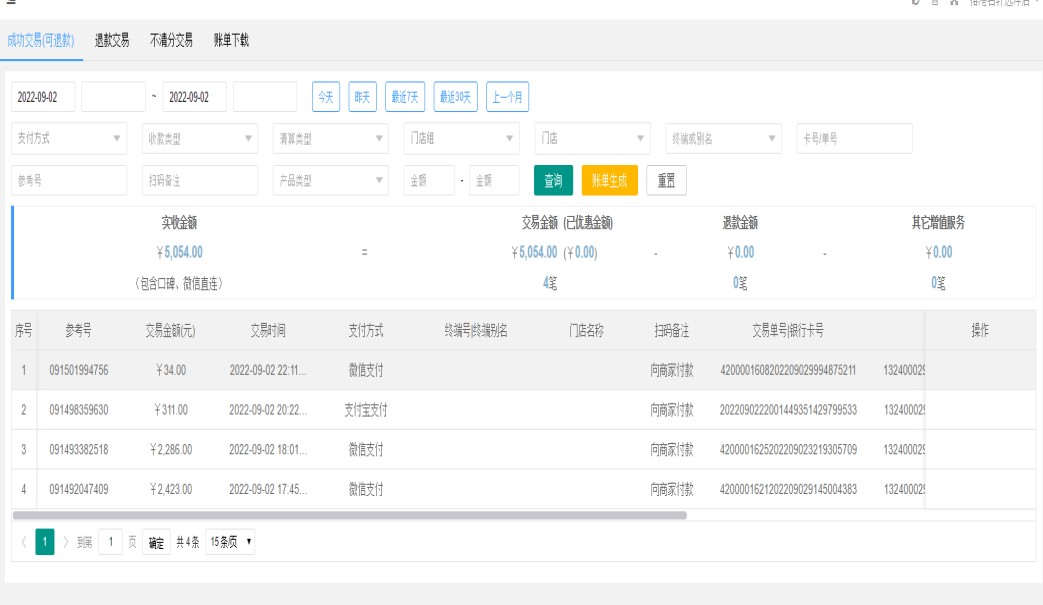The height and width of the screenshot is (605, 1043).
Task: Go to the next page using the right chevron
Action: [67, 542]
